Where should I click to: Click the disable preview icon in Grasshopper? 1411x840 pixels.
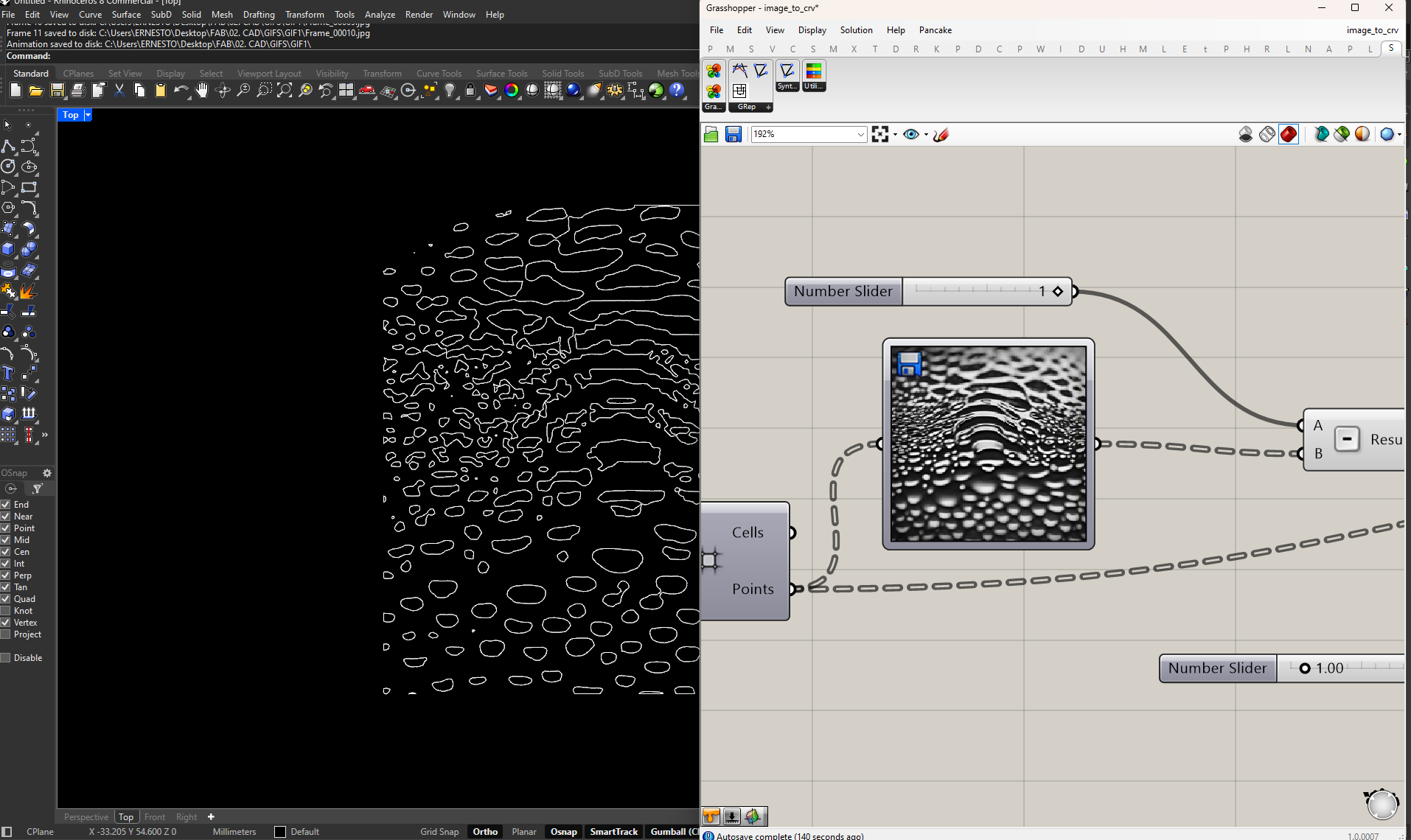click(x=1246, y=134)
